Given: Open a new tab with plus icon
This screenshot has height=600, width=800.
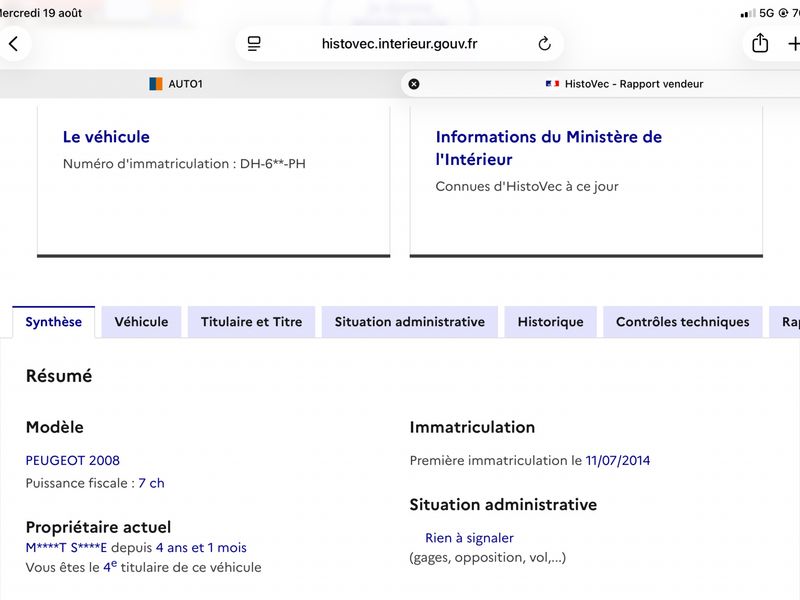Looking at the screenshot, I should pos(793,44).
